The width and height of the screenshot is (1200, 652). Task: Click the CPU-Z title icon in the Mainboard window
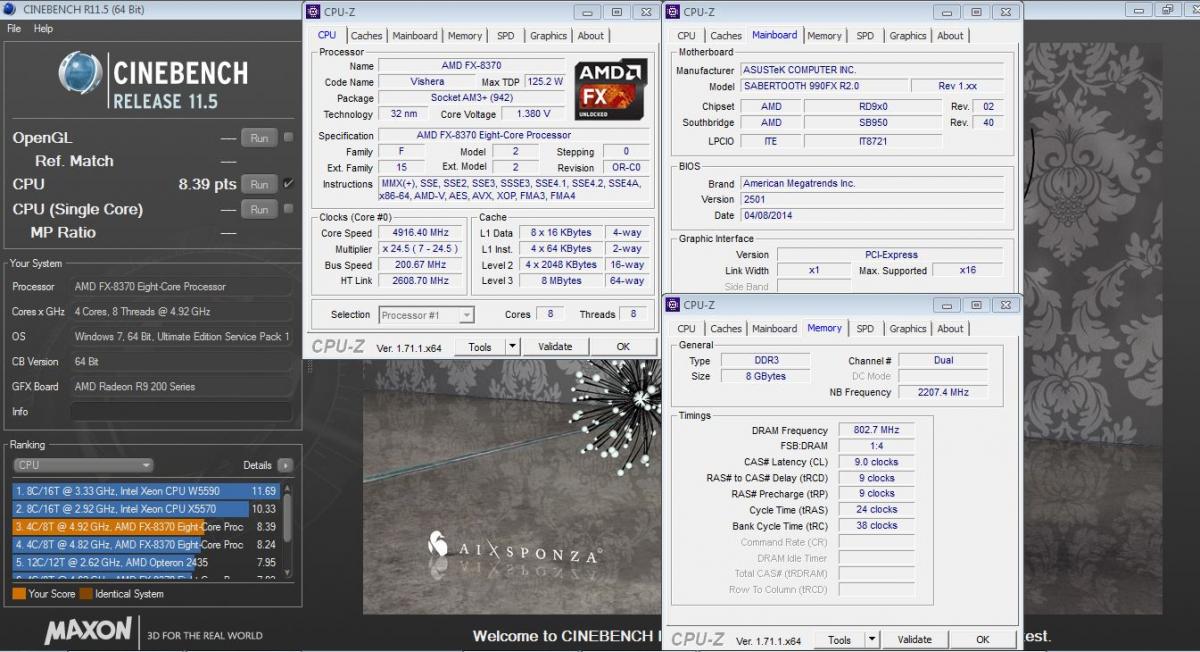(673, 12)
